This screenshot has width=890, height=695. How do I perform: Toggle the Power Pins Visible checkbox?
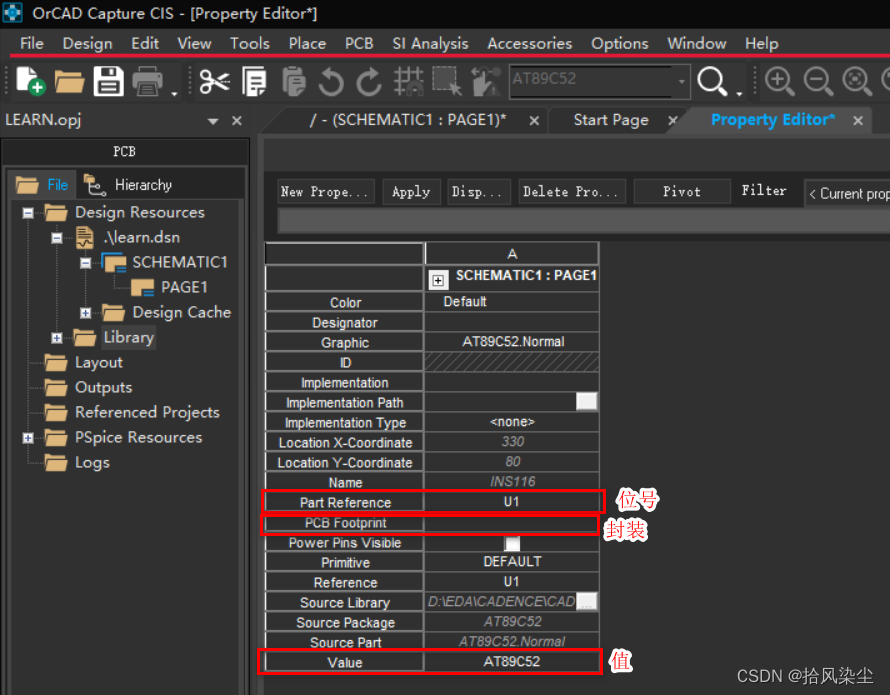point(512,543)
